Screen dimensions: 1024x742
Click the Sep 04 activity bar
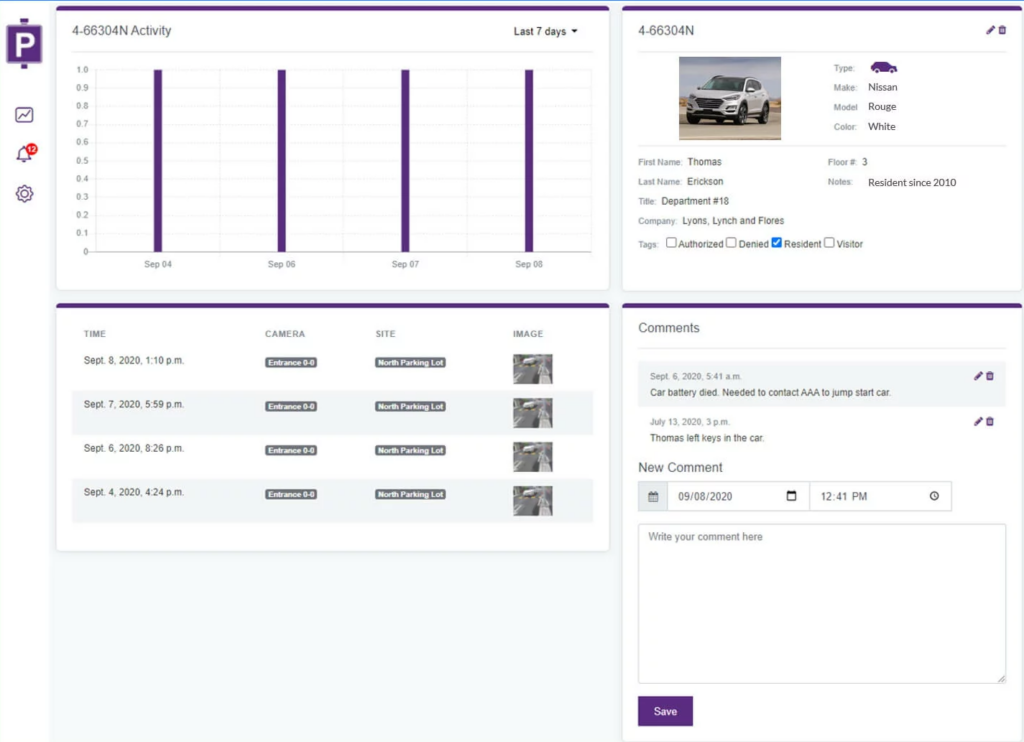(158, 161)
